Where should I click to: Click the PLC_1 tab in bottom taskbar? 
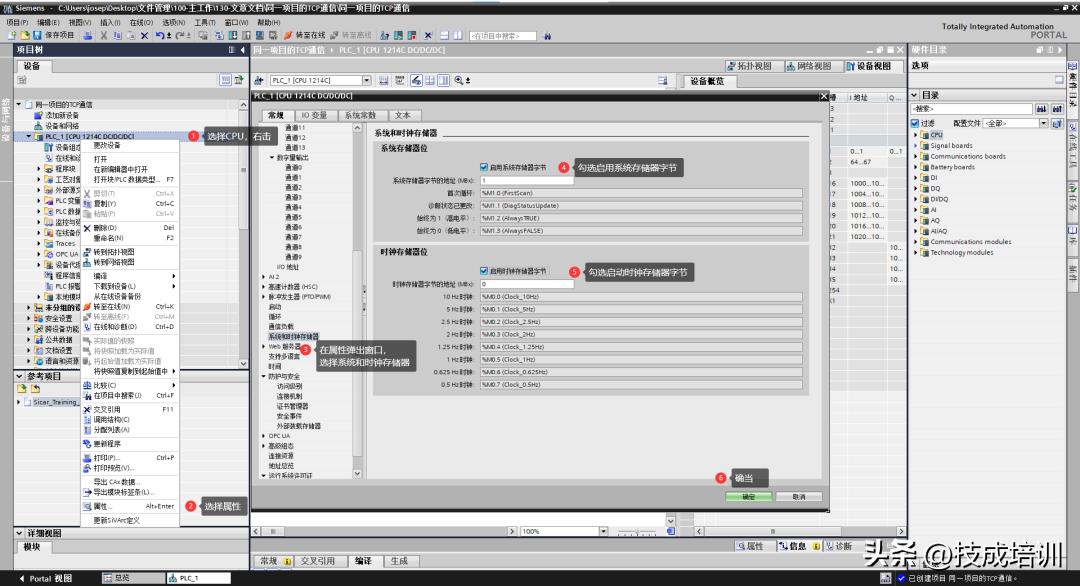coord(198,578)
